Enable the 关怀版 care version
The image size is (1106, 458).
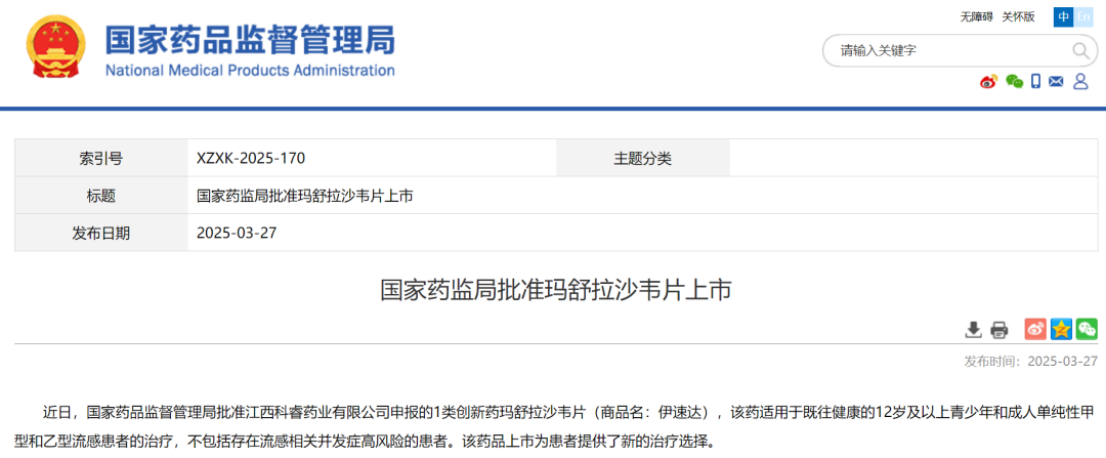coord(1018,17)
